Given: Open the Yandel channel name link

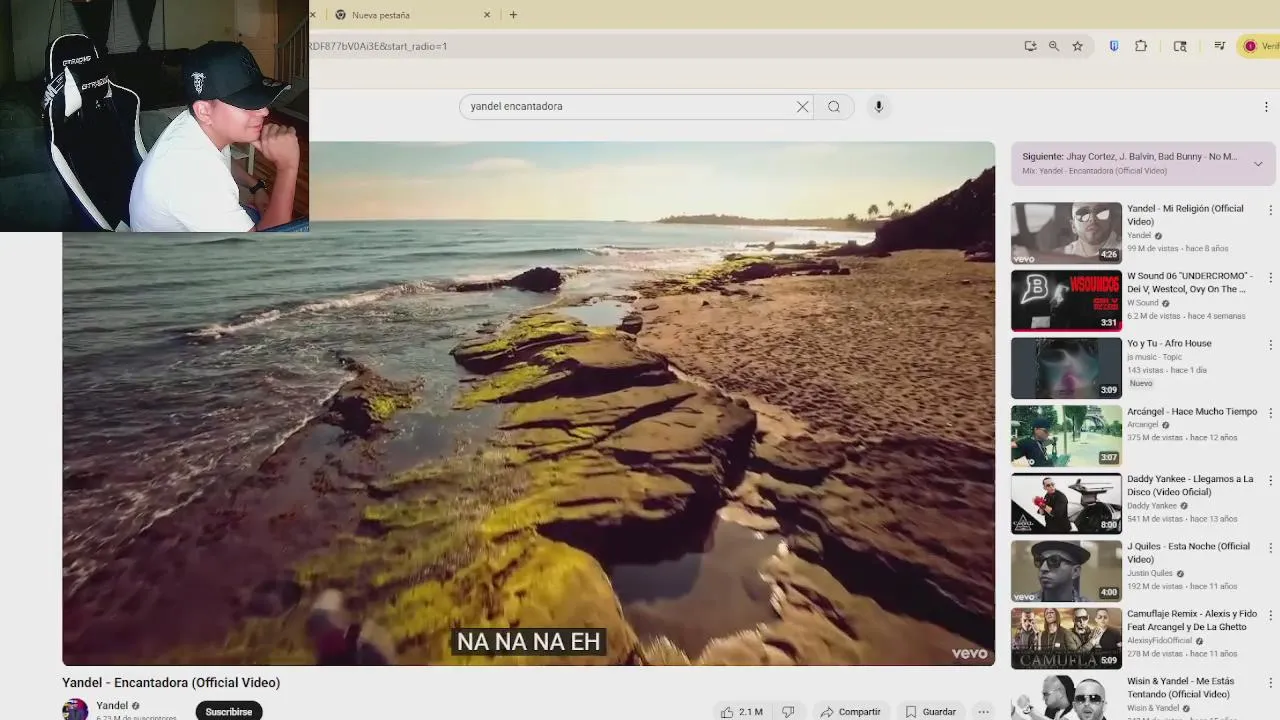Looking at the screenshot, I should pyautogui.click(x=112, y=706).
